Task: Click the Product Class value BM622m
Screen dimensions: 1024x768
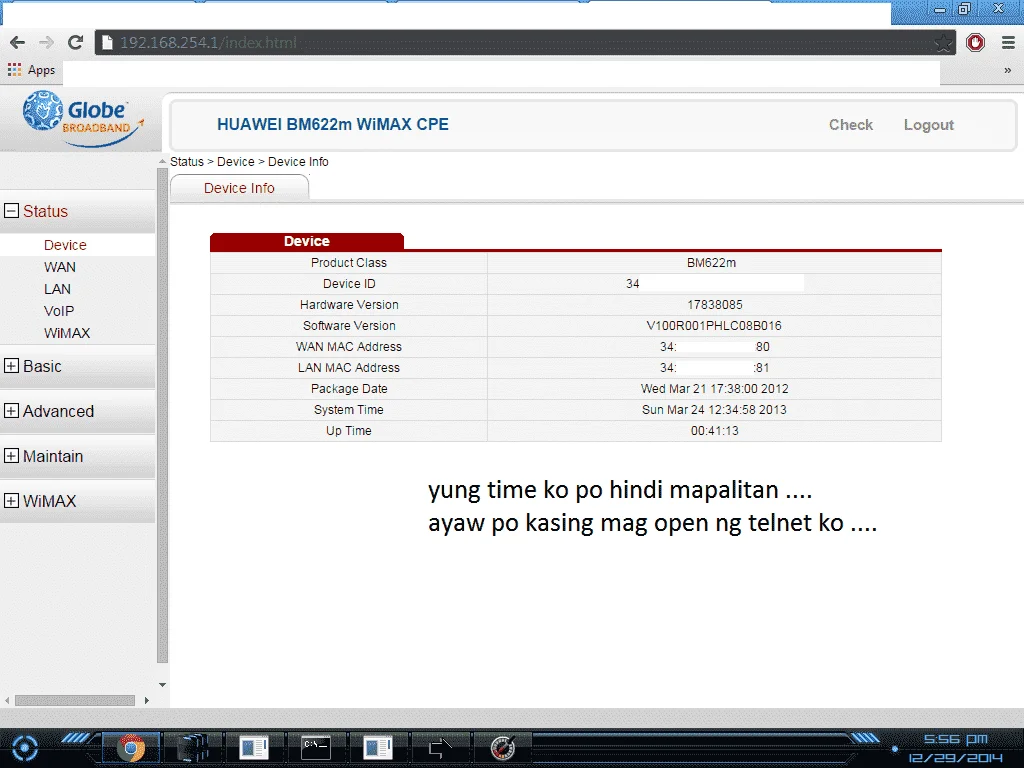Action: tap(711, 263)
